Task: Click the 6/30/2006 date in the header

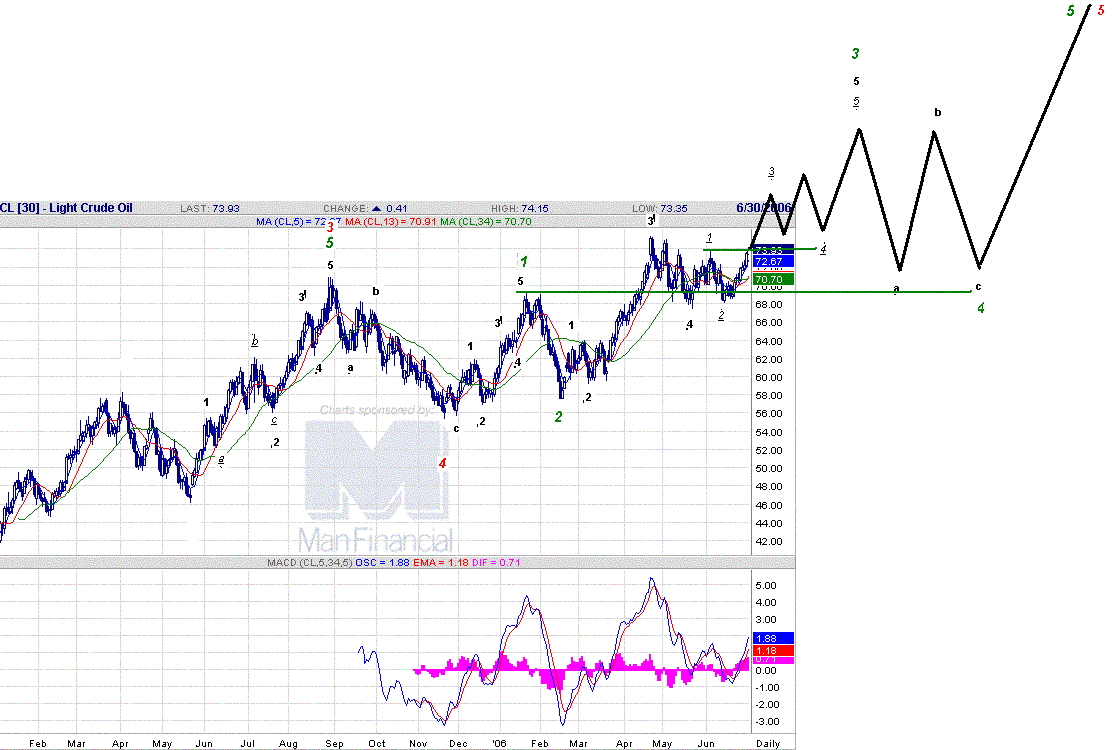Action: 764,208
